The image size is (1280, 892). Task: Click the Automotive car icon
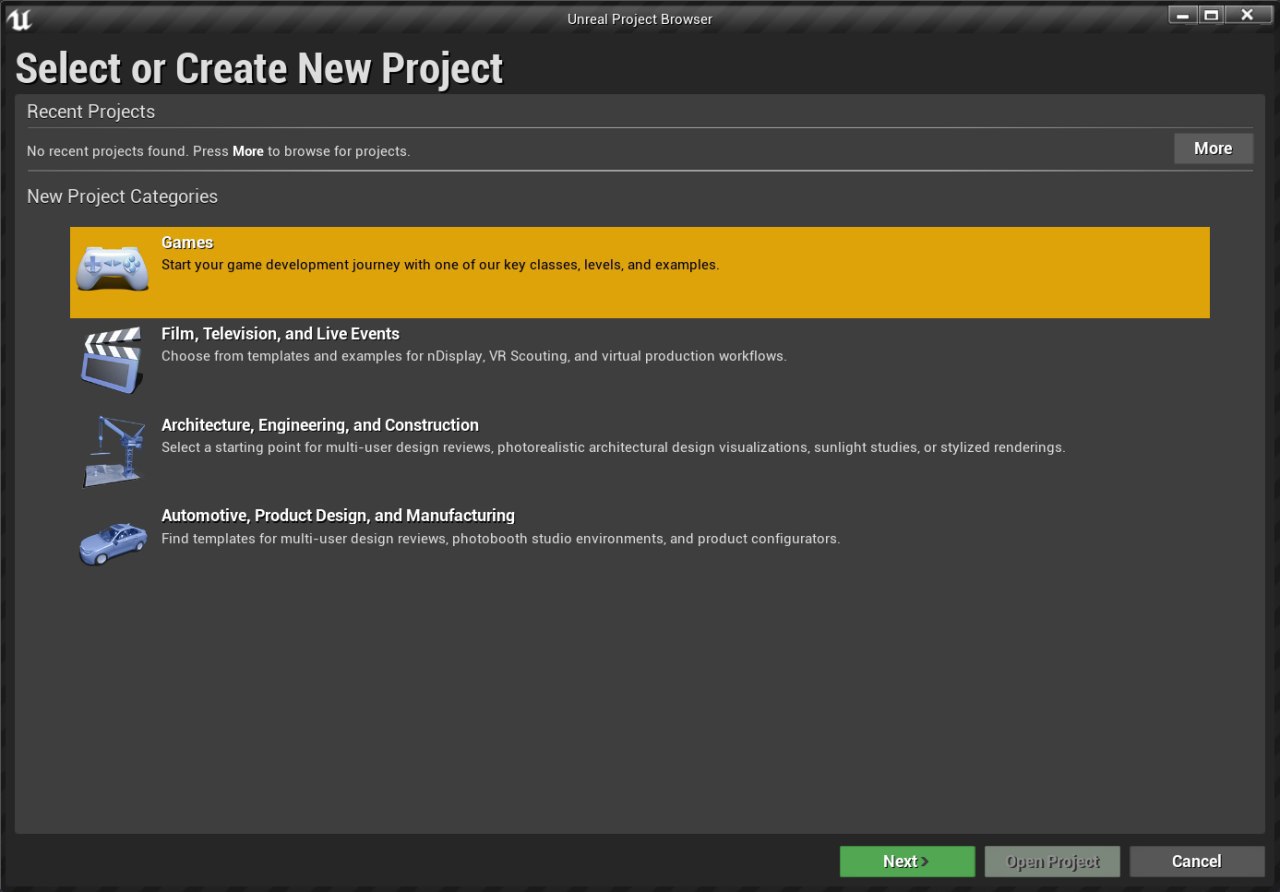point(113,543)
